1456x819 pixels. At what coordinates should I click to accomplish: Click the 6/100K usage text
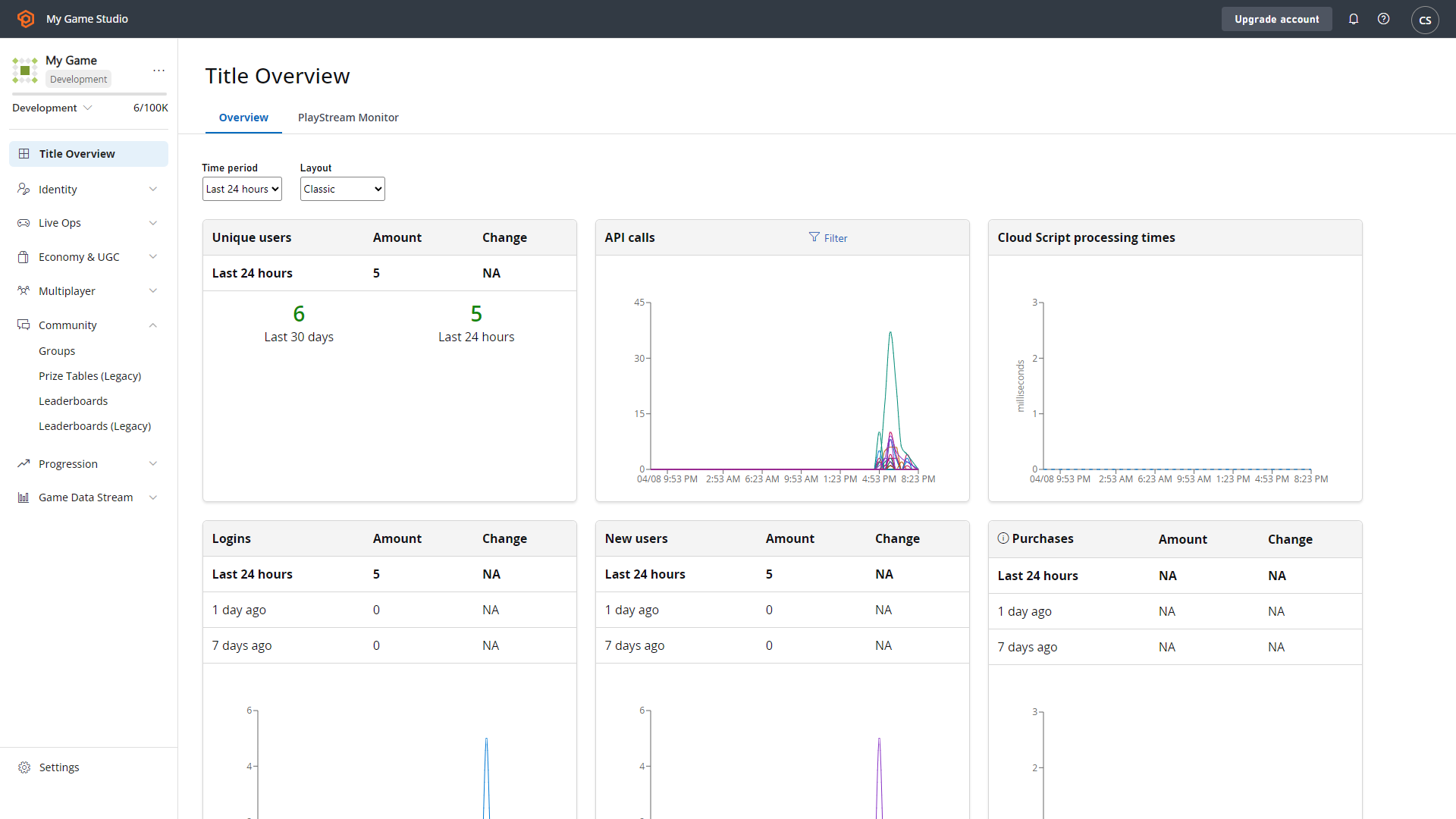click(x=151, y=108)
